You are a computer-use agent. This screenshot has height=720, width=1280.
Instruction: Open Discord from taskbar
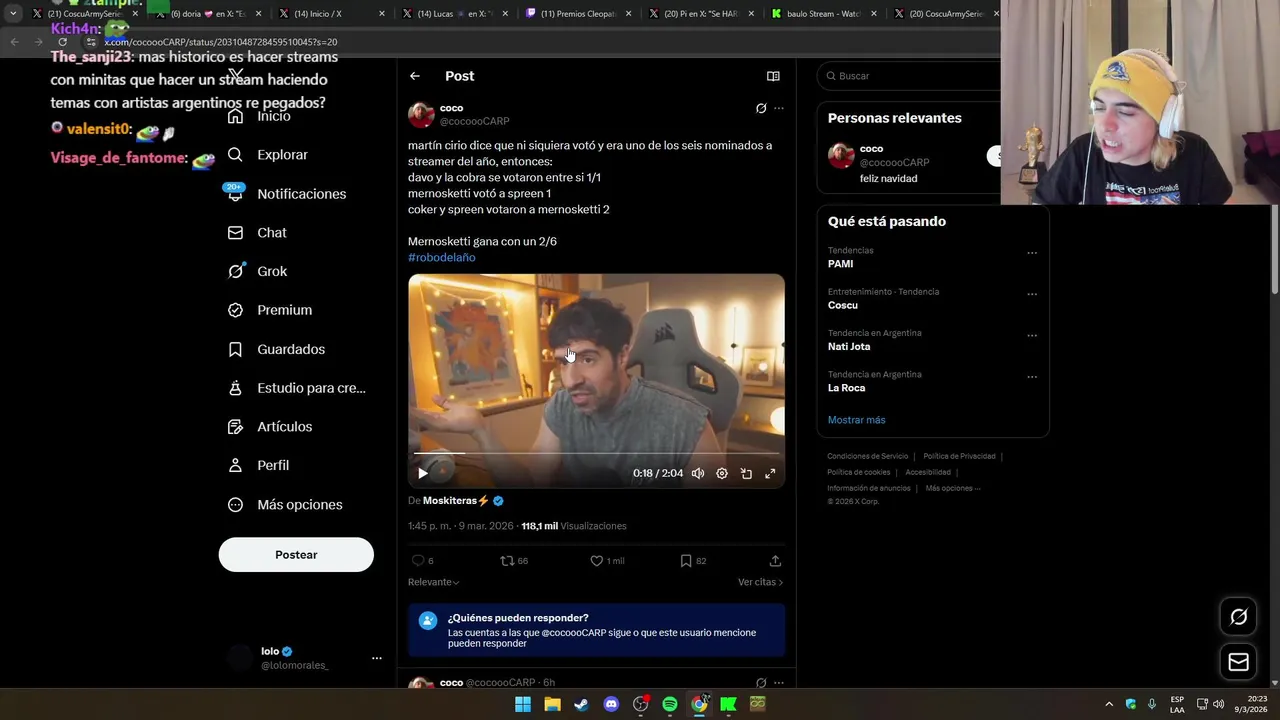click(611, 704)
